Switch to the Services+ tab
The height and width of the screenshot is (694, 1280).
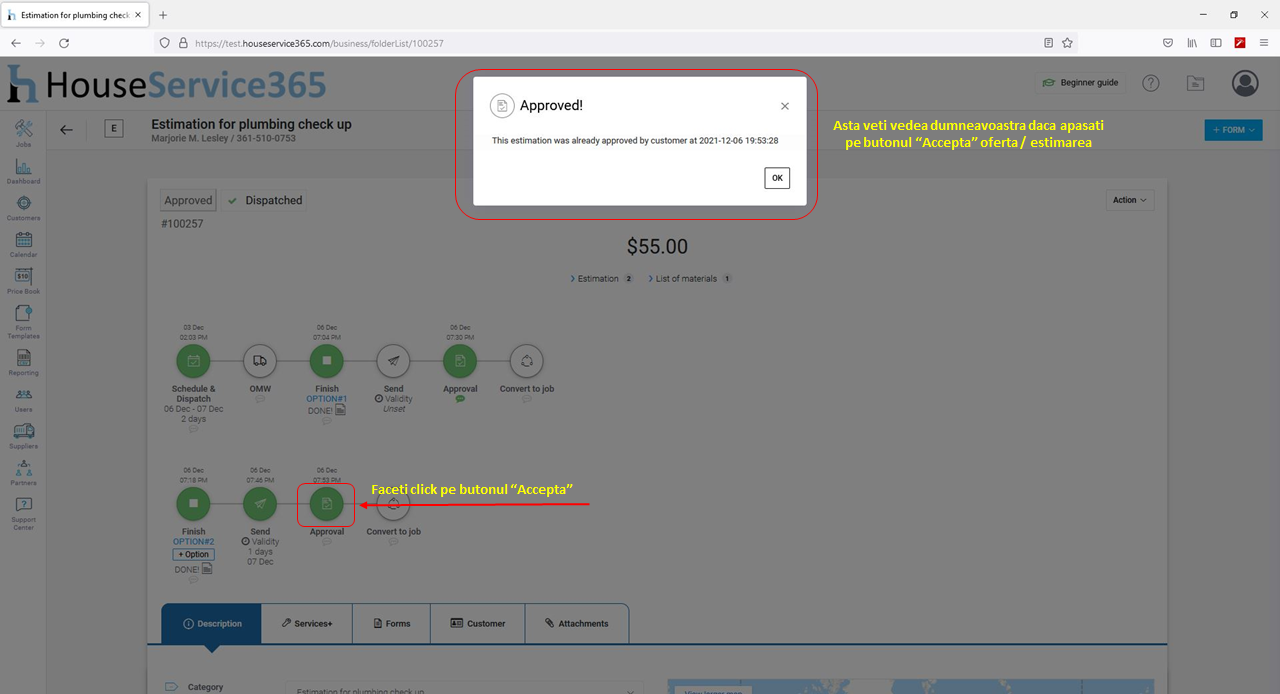tap(306, 623)
